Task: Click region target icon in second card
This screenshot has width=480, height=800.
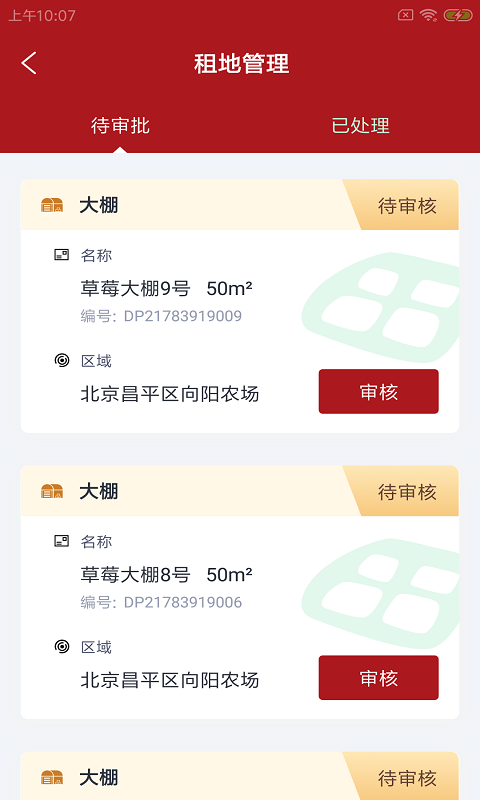Action: [62, 646]
